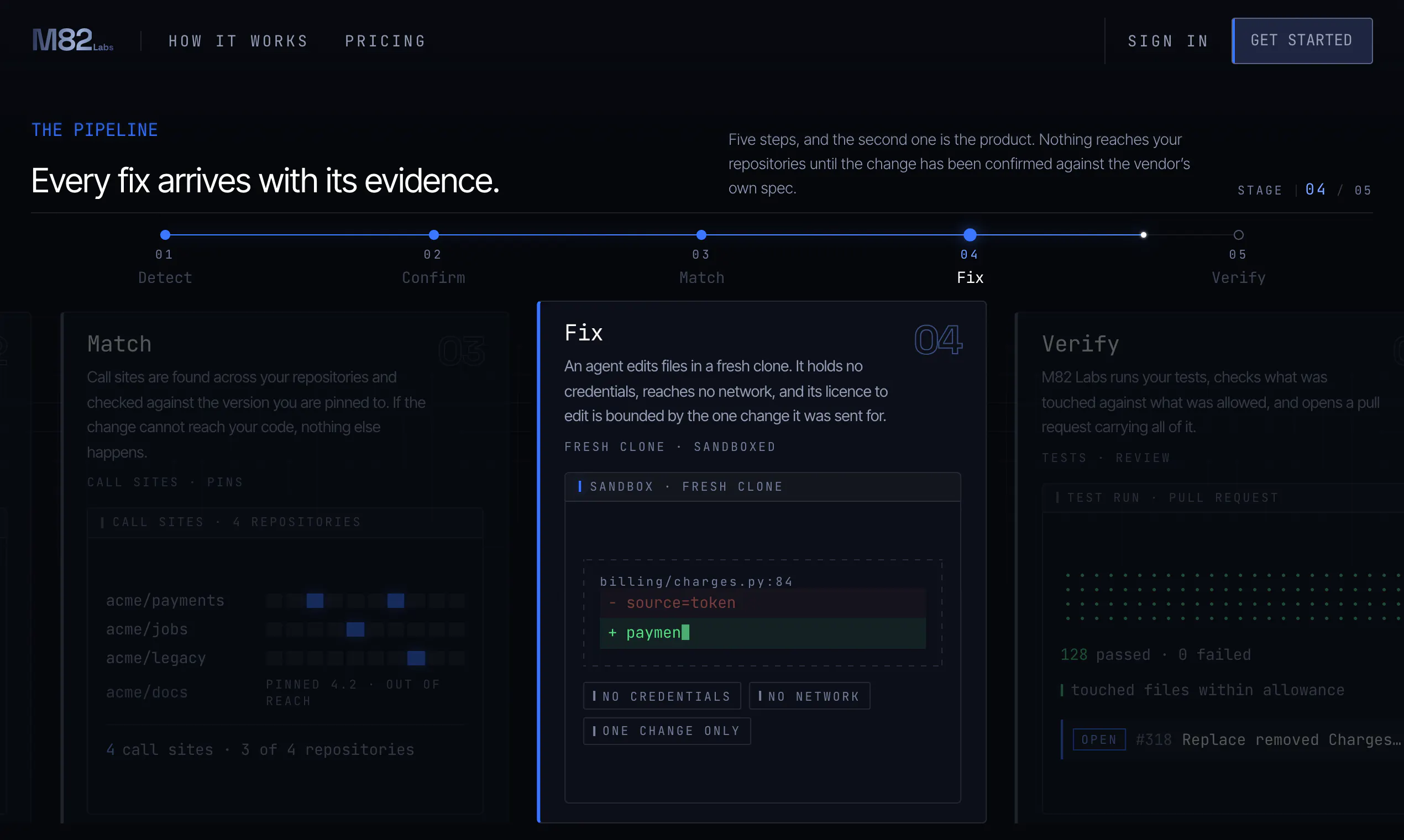The image size is (1404, 840).
Task: Open the dimmed Verify stage card heading
Action: click(x=1080, y=344)
